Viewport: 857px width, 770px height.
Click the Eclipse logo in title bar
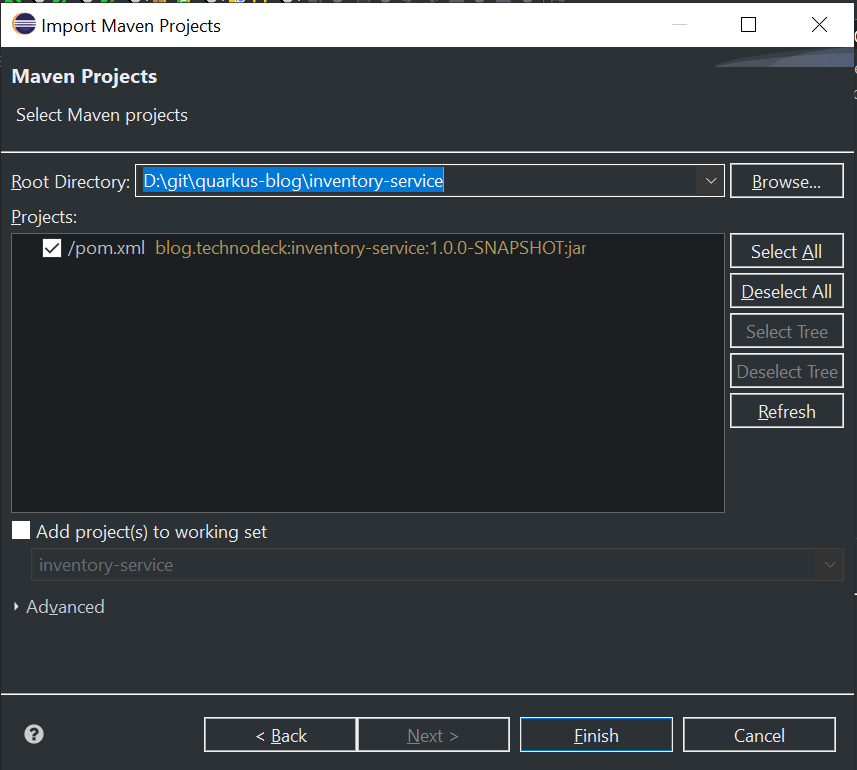click(24, 25)
